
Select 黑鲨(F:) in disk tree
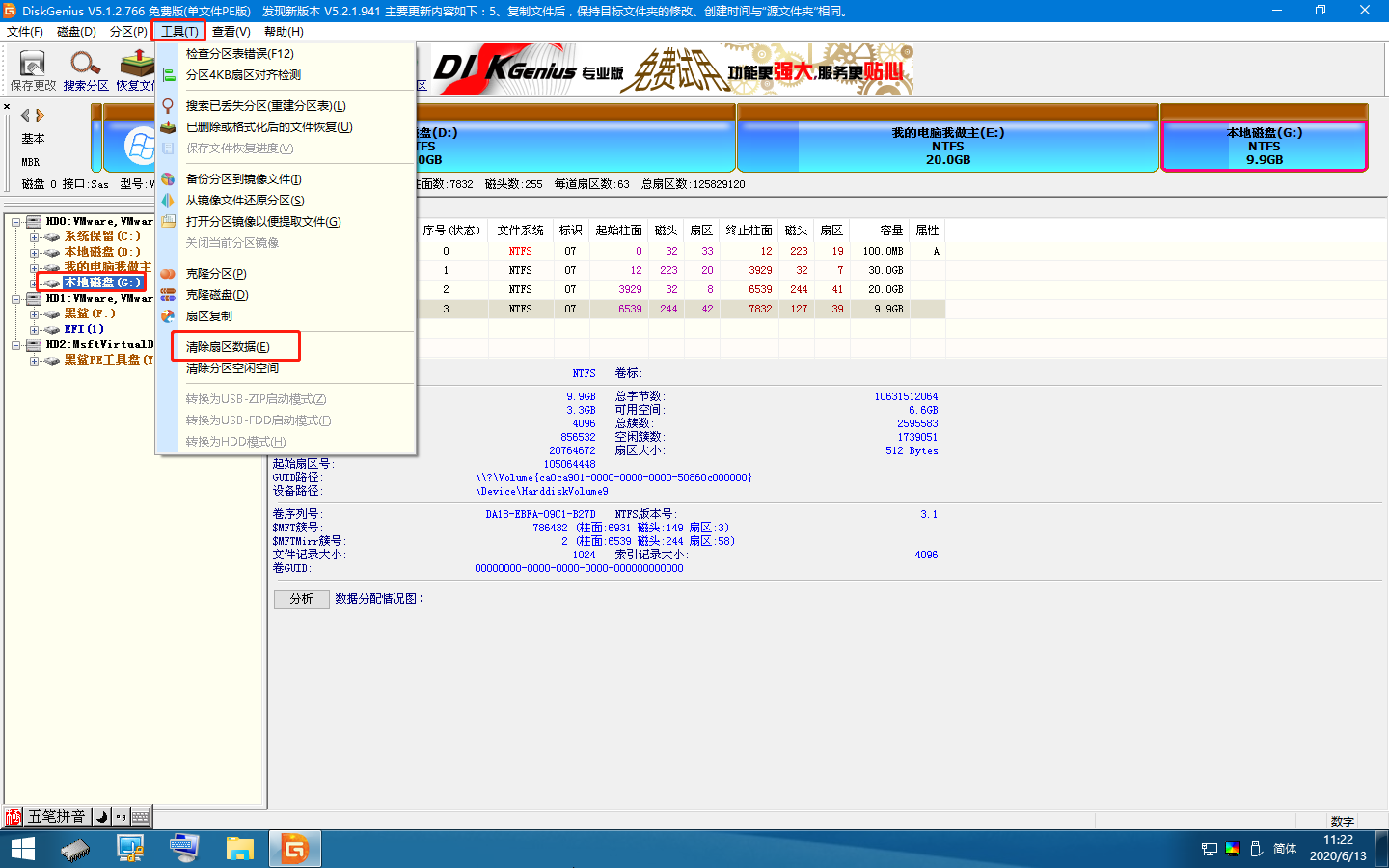pyautogui.click(x=90, y=313)
